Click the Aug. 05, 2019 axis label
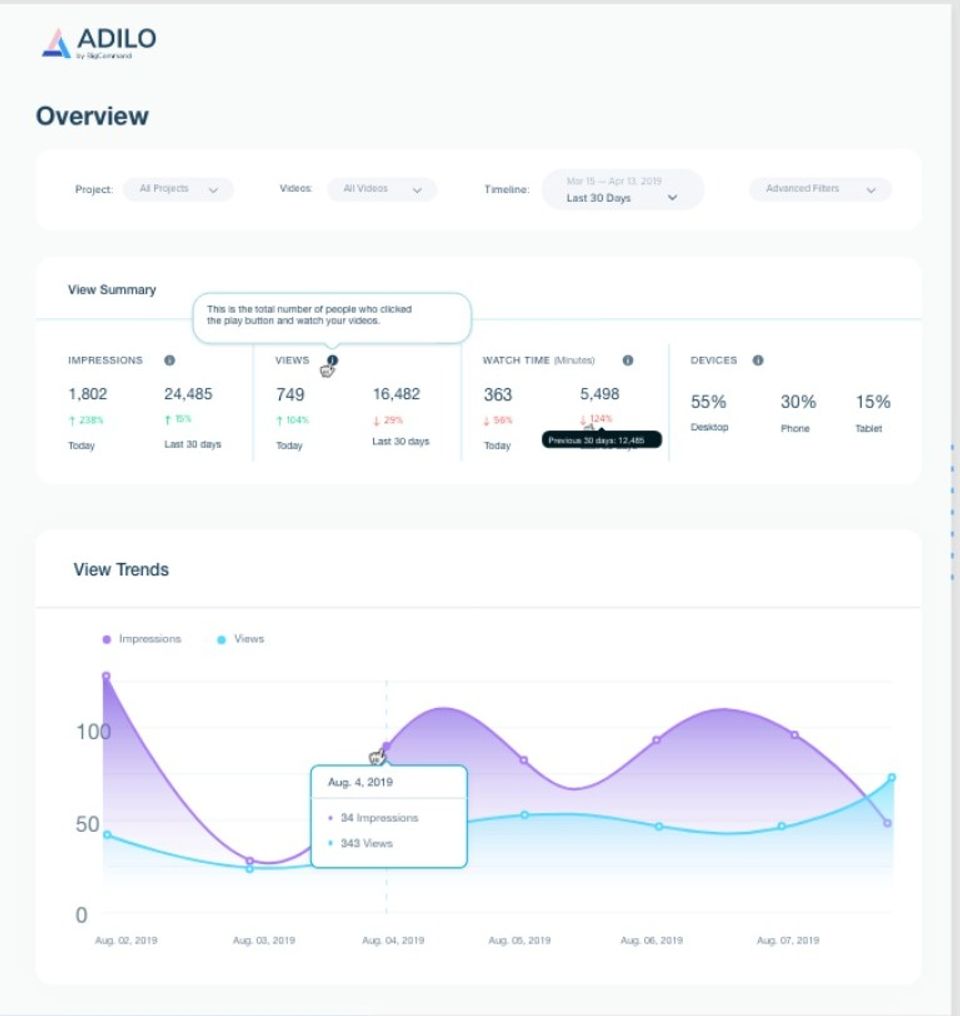The width and height of the screenshot is (960, 1016). (x=520, y=940)
